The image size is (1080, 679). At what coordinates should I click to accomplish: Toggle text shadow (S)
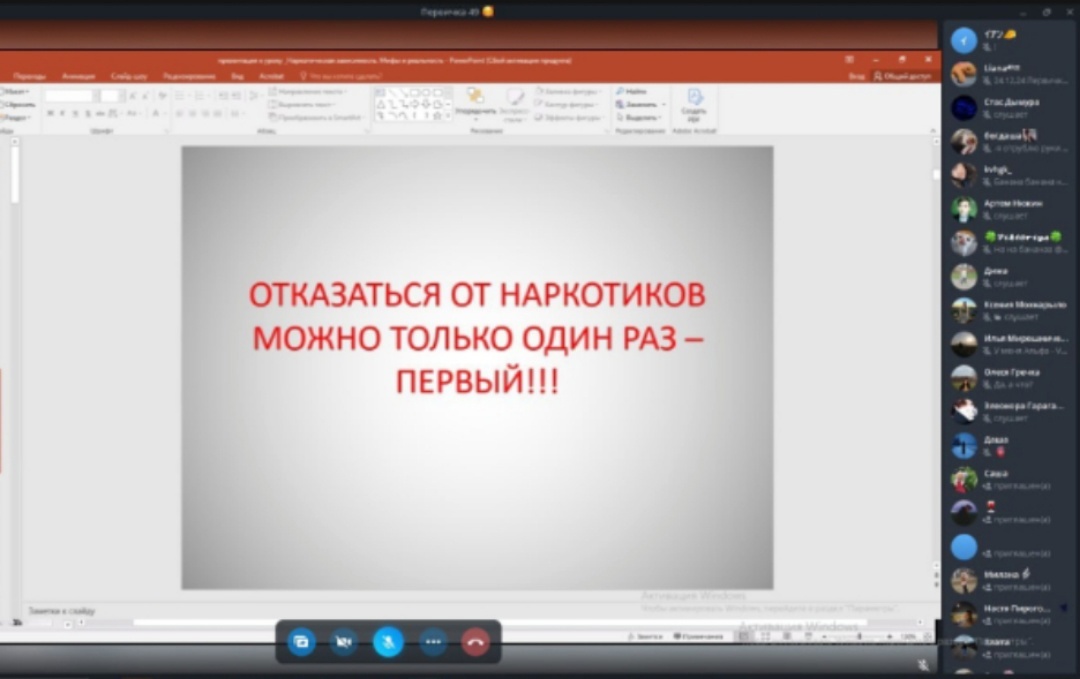pos(87,113)
